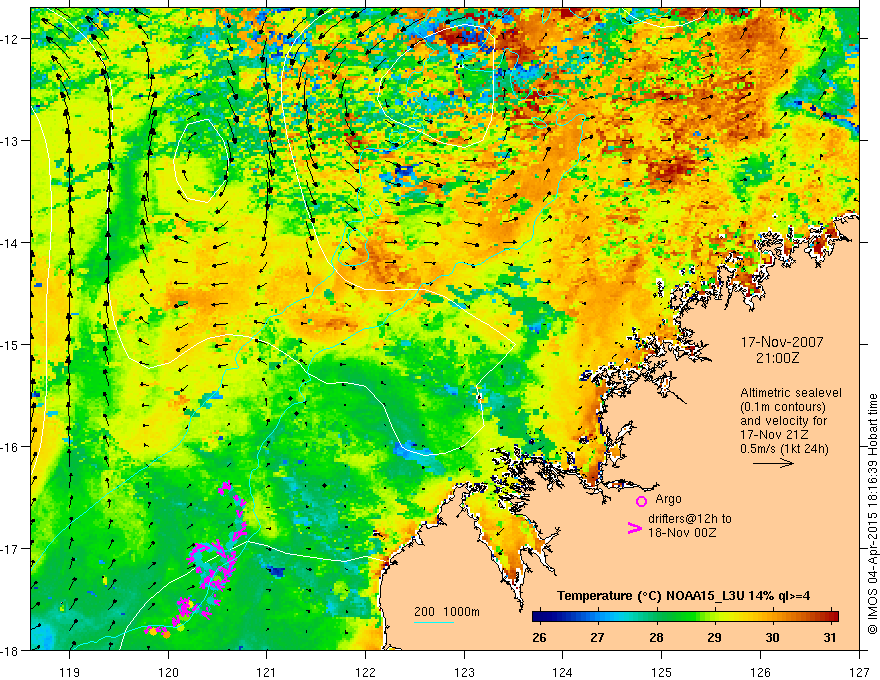The width and height of the screenshot is (880, 680).
Task: Click latitude axis label -13
Action: pyautogui.click(x=11, y=141)
